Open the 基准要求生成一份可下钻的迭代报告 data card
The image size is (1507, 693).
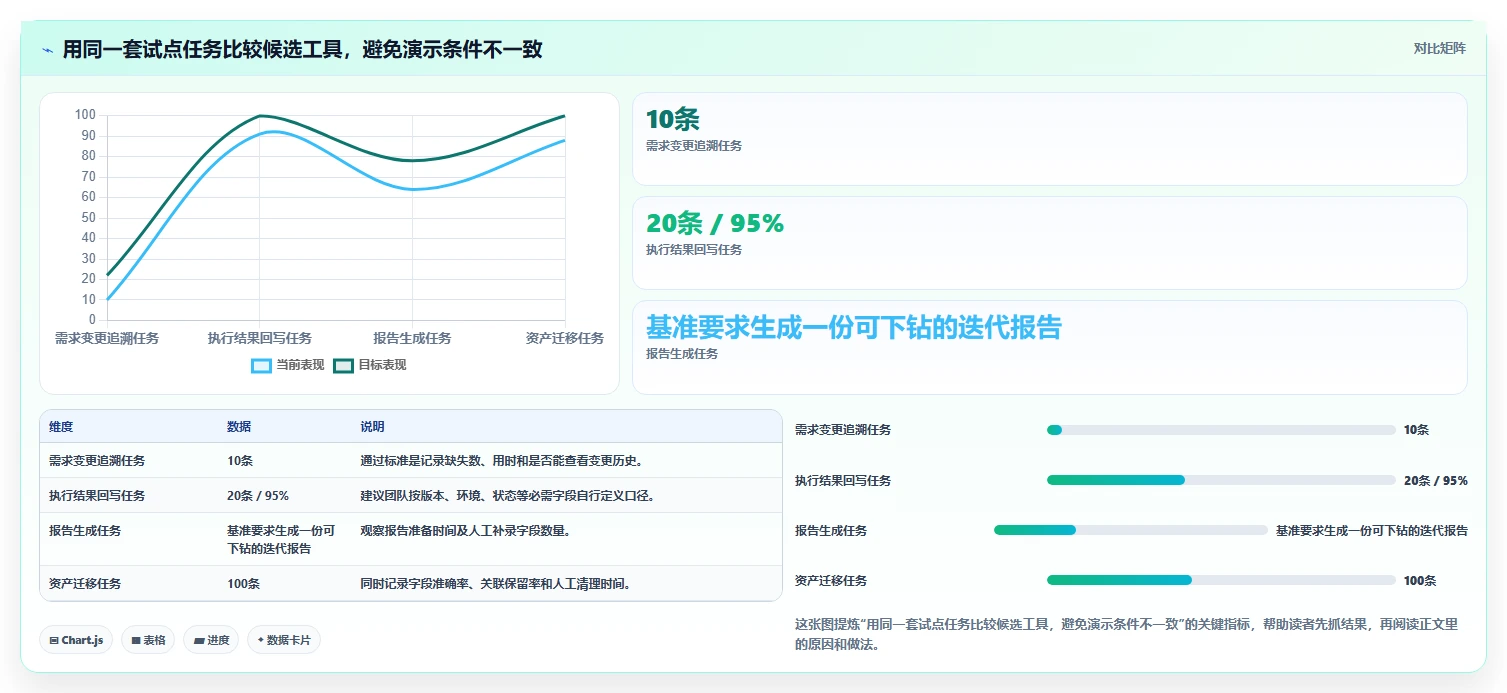tap(1050, 347)
